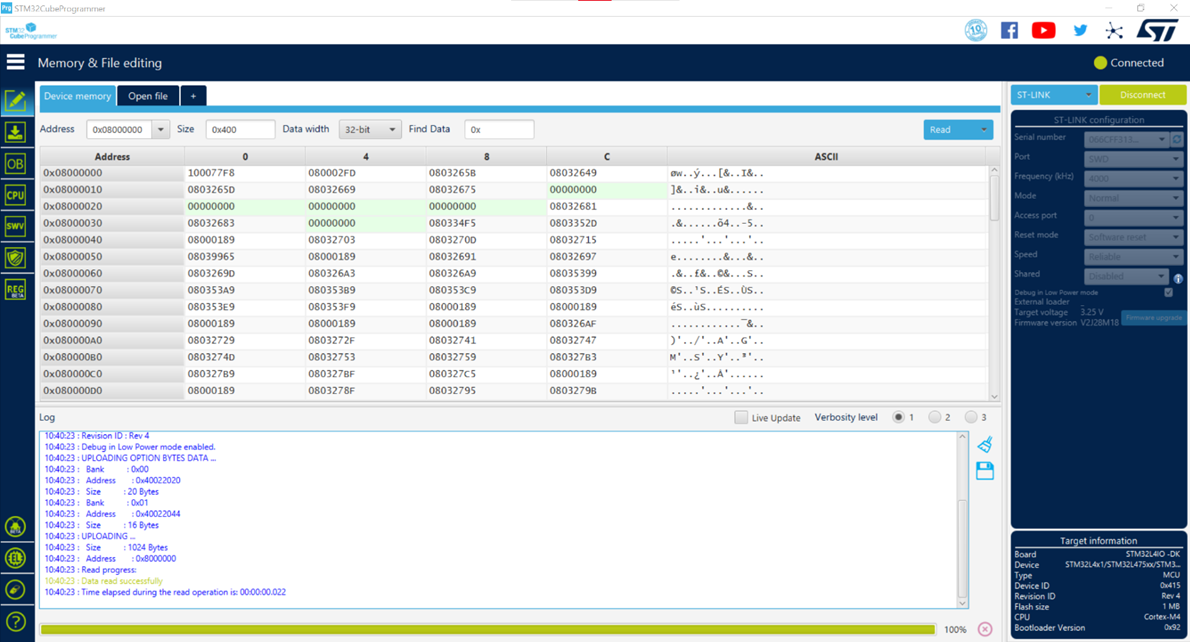
Task: Expand the Read button dropdown arrow
Action: point(984,130)
